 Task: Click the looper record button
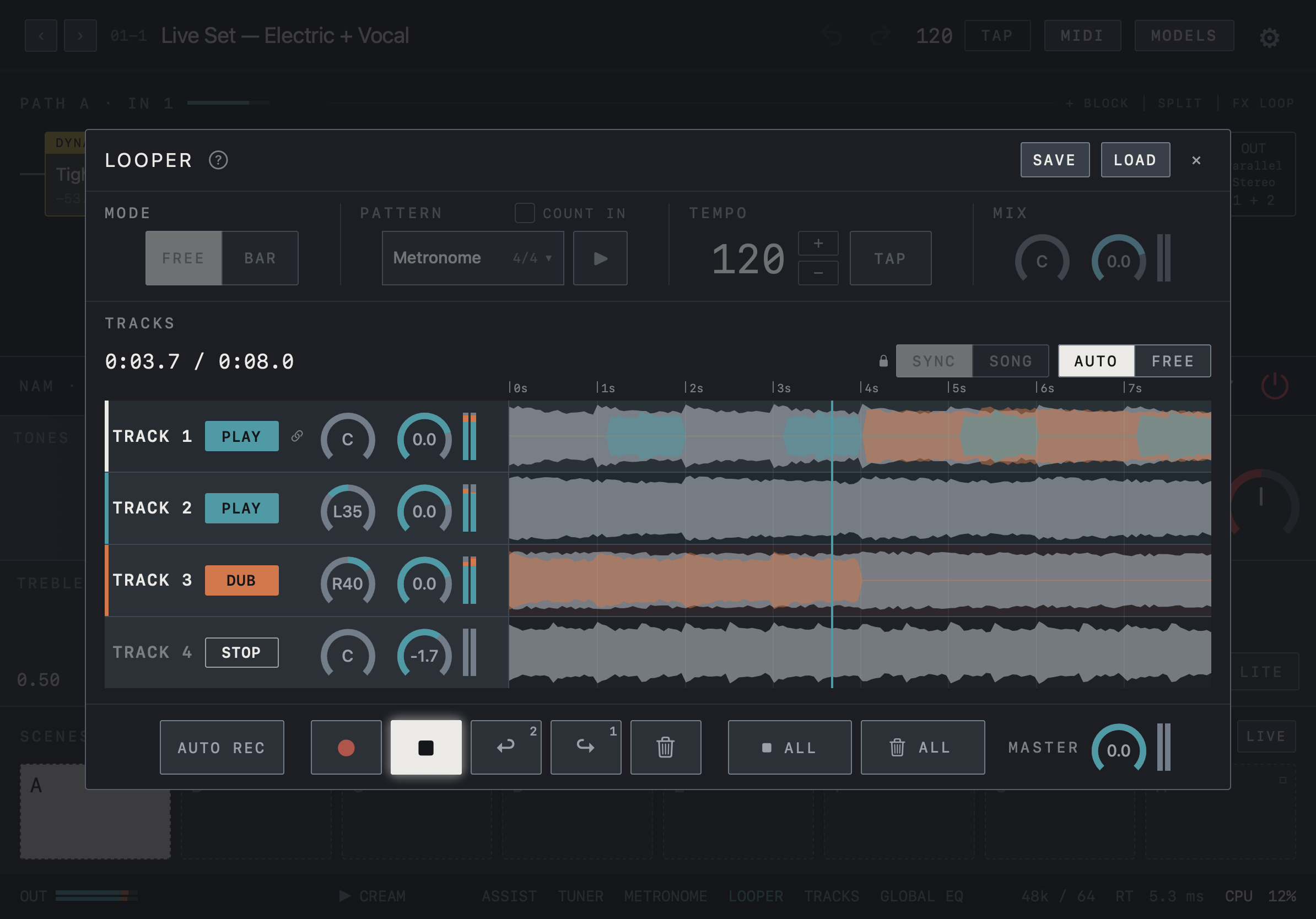(x=346, y=747)
